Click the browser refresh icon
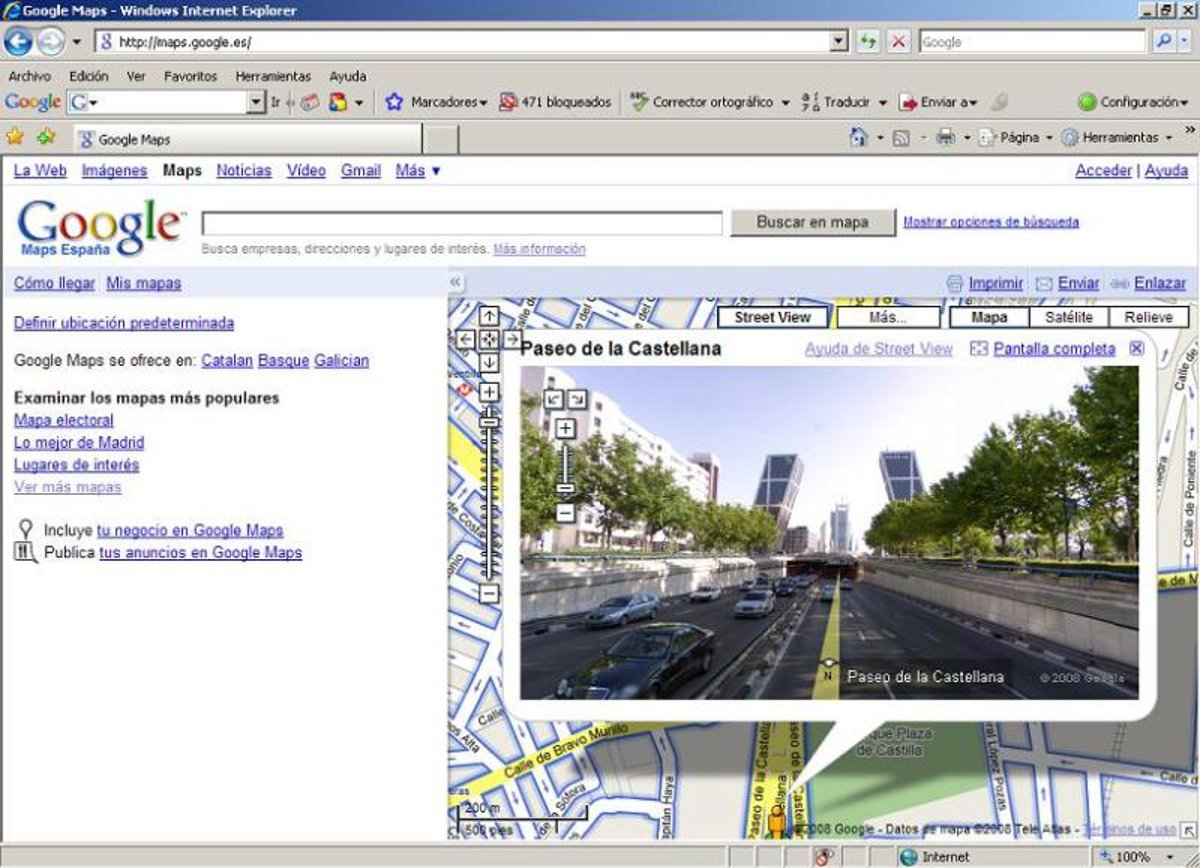 click(868, 42)
